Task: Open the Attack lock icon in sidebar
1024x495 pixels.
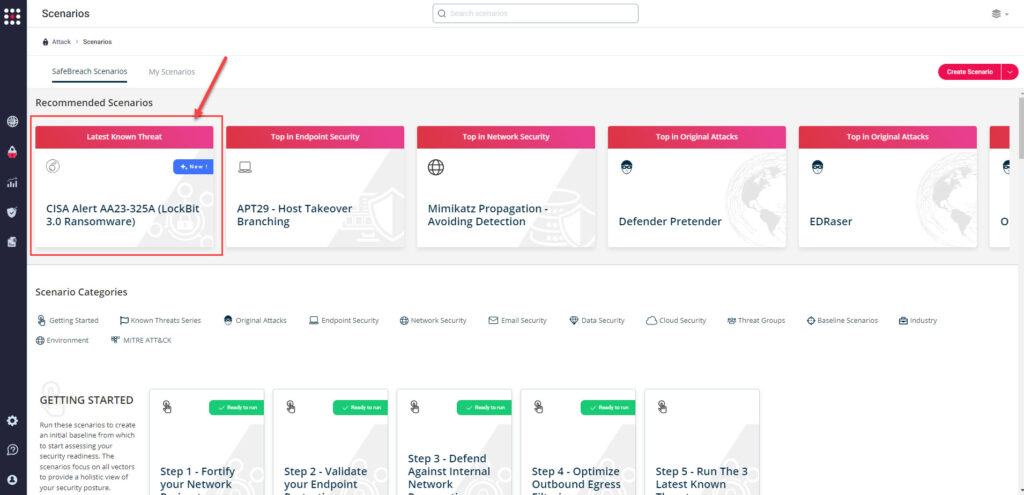Action: (12, 152)
